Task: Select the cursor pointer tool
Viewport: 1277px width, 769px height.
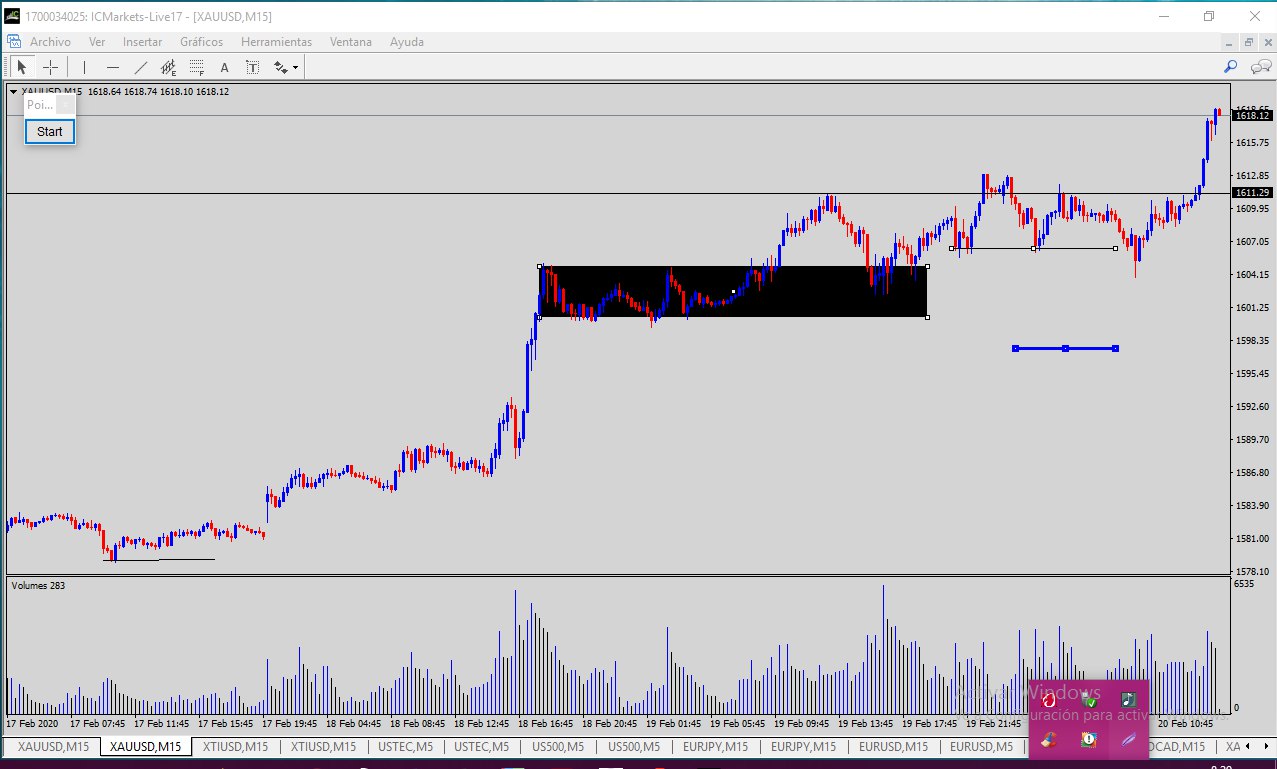Action: [22, 67]
